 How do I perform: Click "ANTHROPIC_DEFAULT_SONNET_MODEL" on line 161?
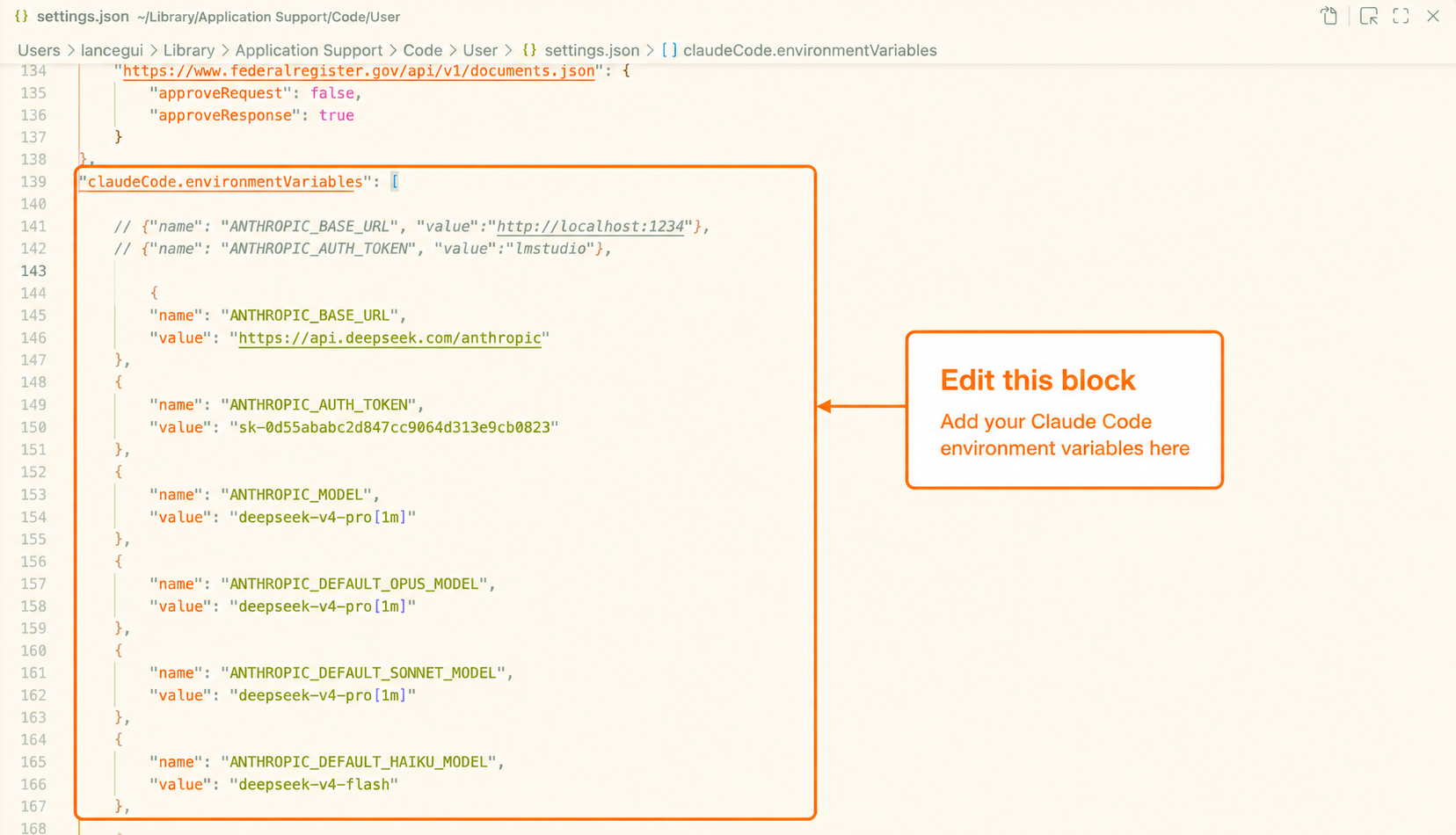[363, 672]
